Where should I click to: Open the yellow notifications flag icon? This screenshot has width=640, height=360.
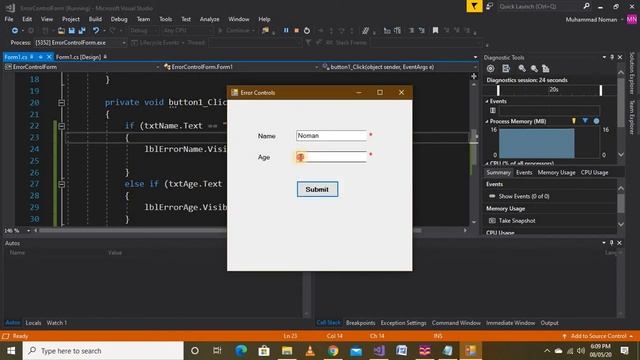click(474, 6)
